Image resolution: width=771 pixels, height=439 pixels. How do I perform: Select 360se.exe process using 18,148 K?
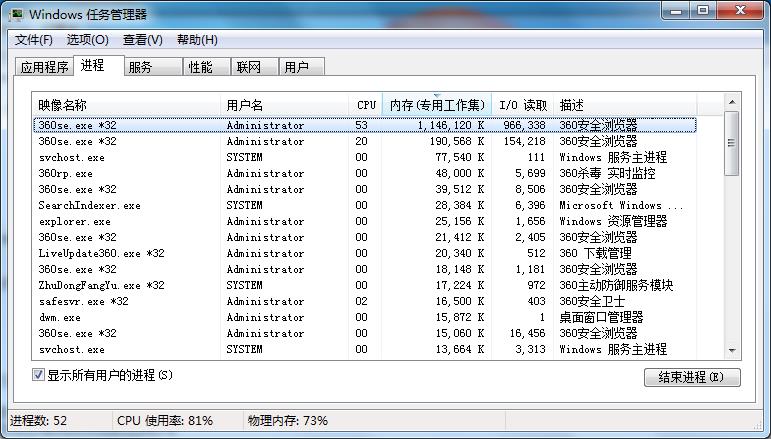365,269
